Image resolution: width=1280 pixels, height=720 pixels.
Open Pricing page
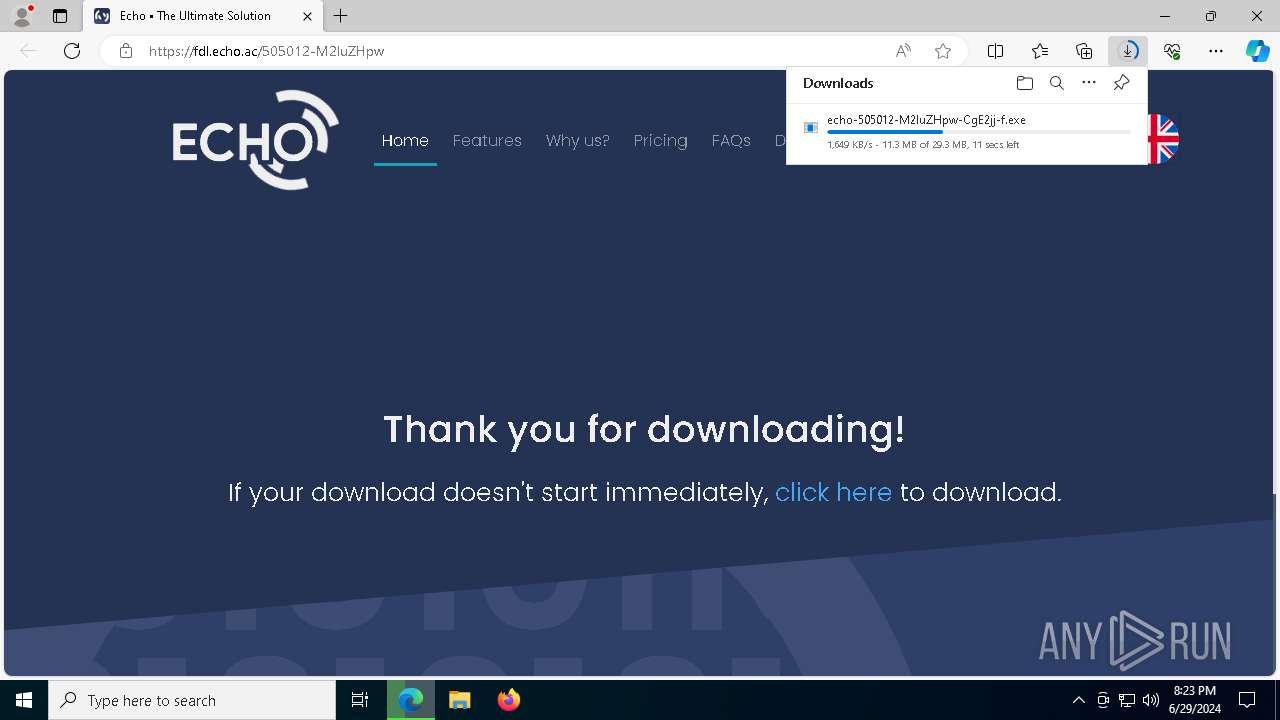point(660,141)
